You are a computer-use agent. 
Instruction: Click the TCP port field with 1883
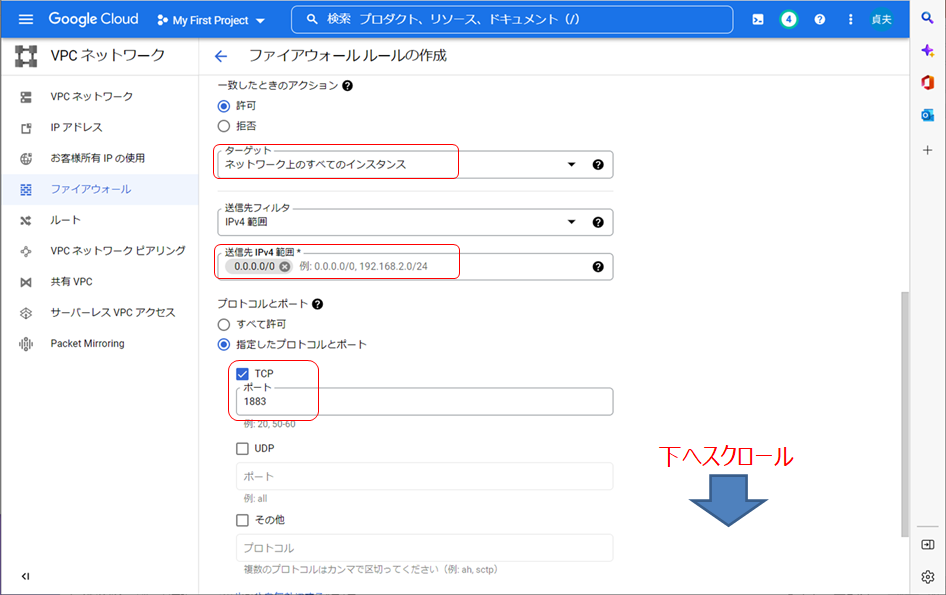point(424,402)
